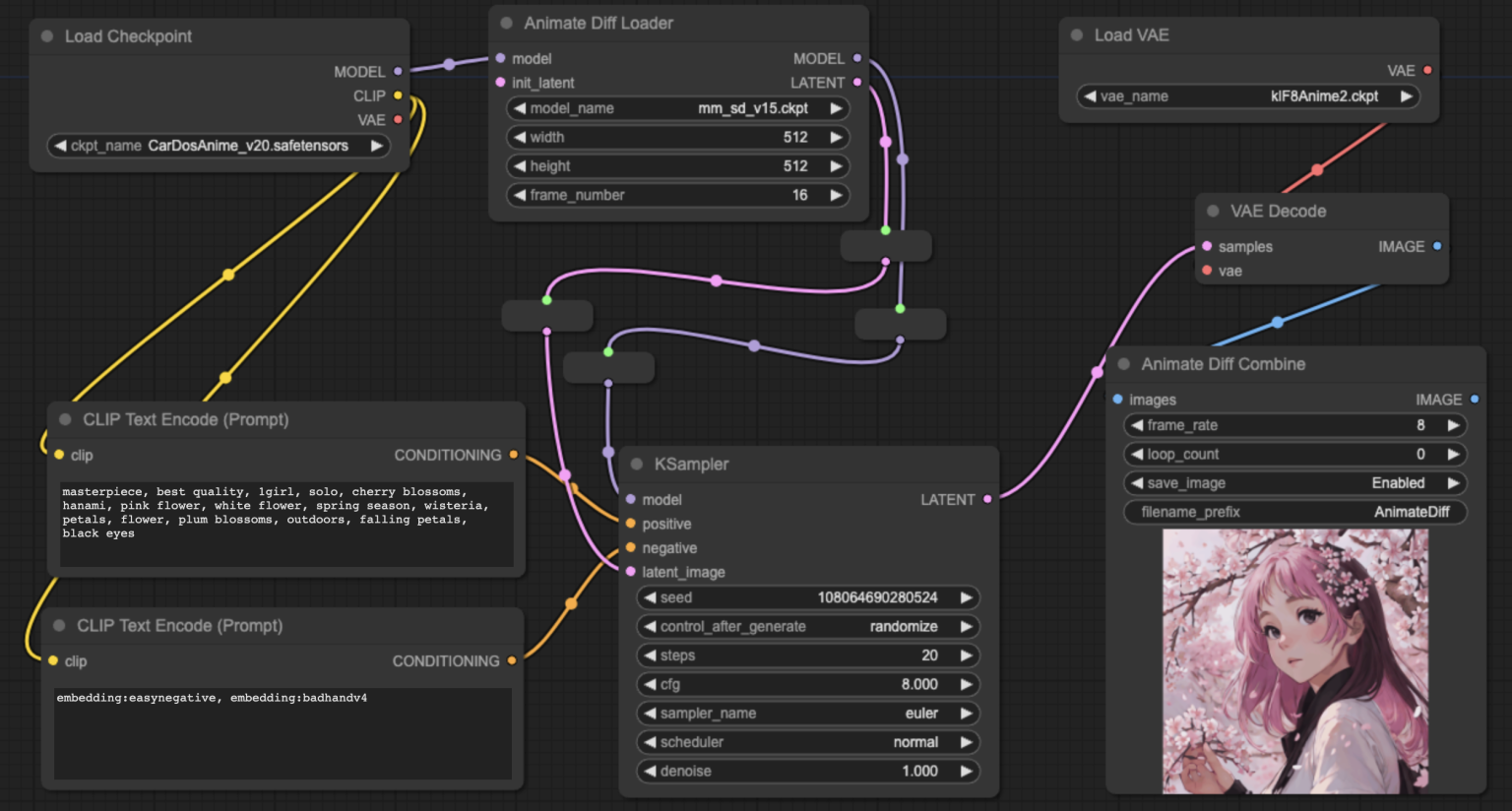This screenshot has height=811, width=1512.
Task: Click the VAE output dot on Load VAE
Action: coord(1426,70)
